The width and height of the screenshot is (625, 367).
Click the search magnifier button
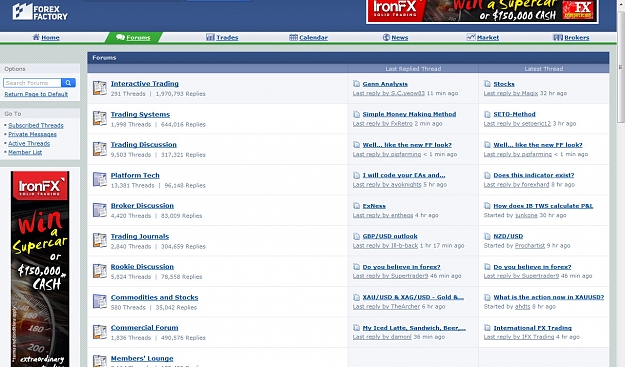[x=68, y=83]
